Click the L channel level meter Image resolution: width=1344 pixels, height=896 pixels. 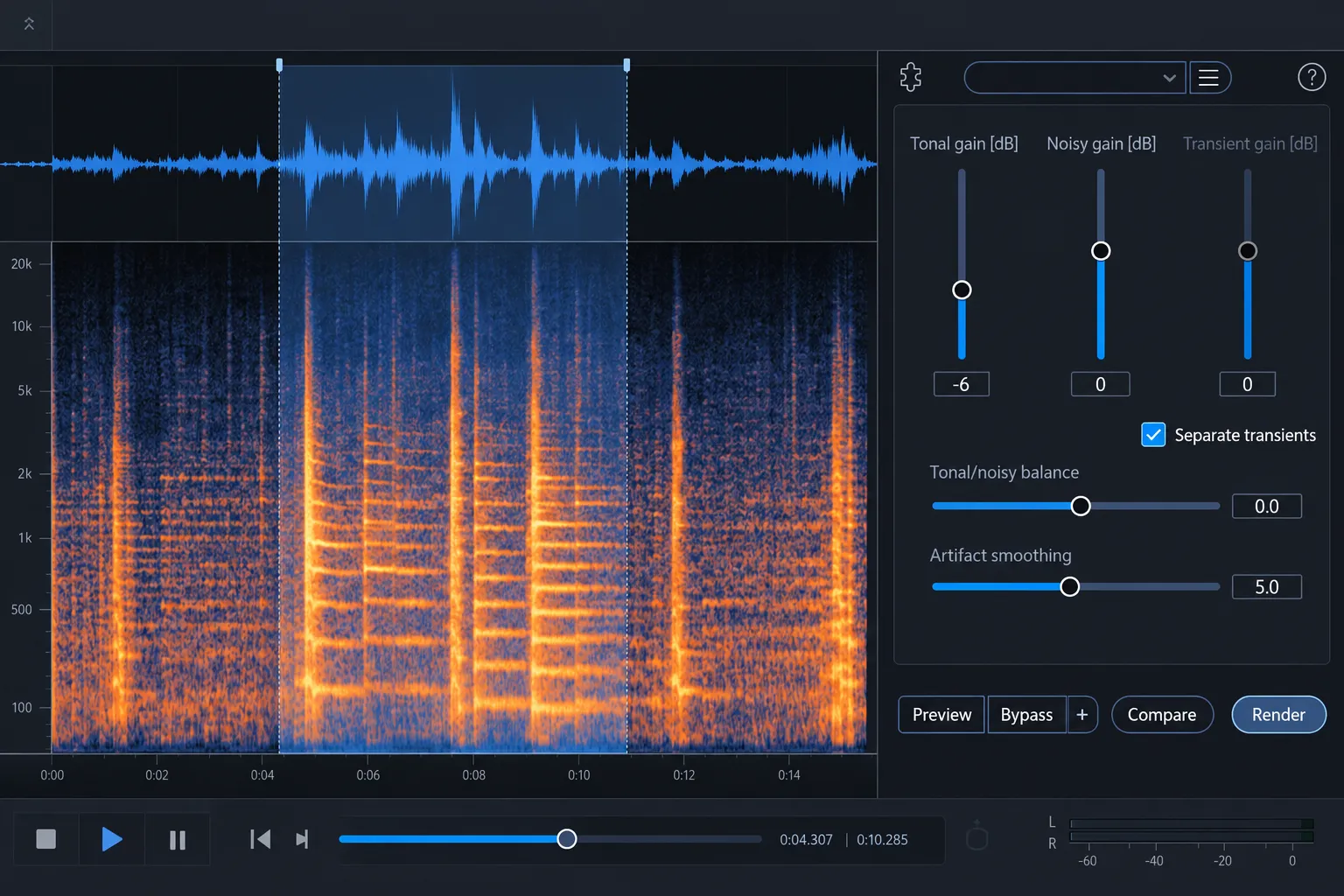(1192, 823)
